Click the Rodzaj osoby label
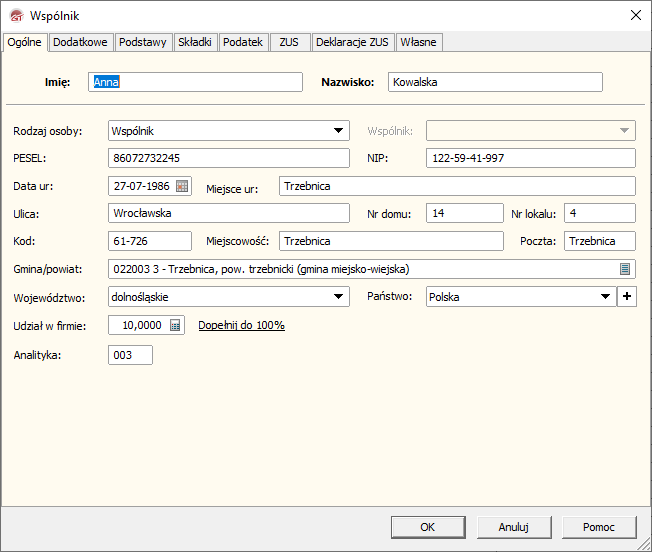This screenshot has width=652, height=552. click(48, 131)
